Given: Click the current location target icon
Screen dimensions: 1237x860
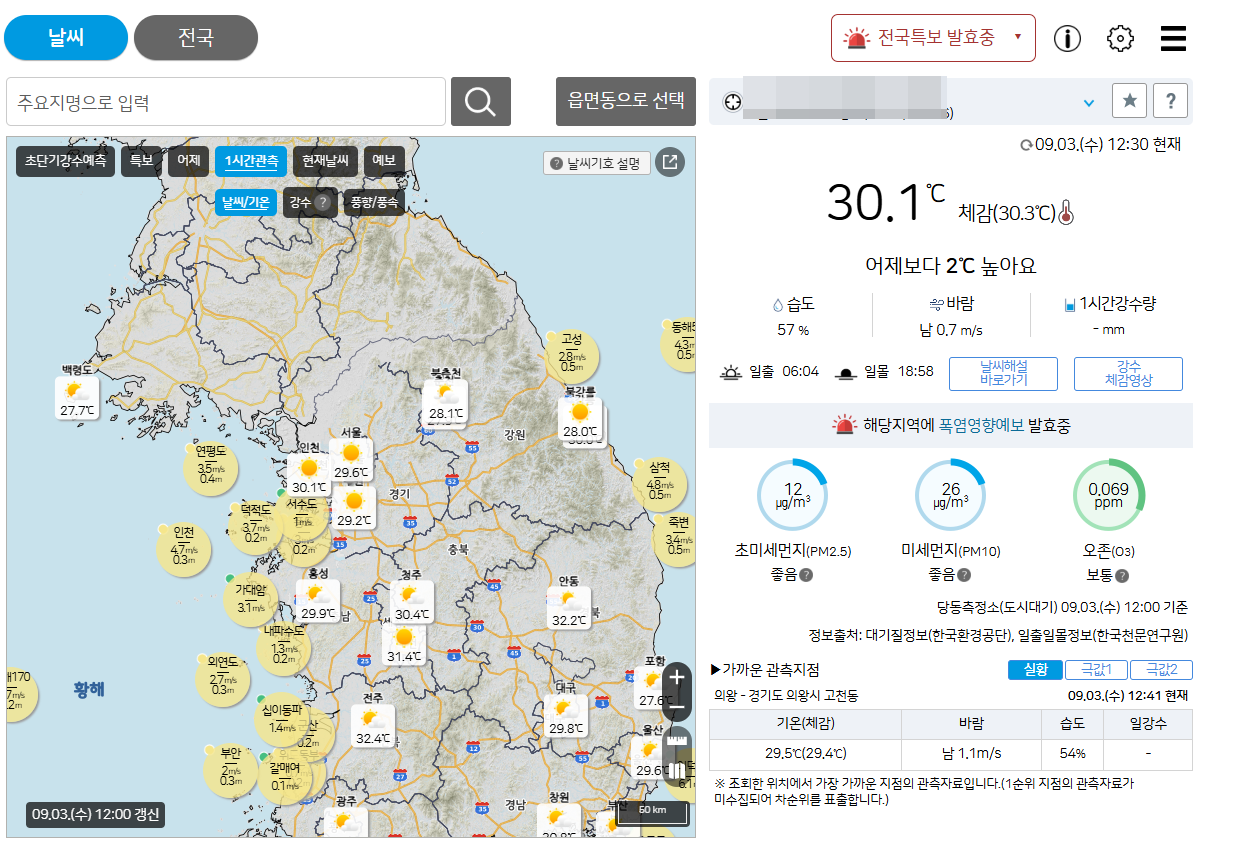Looking at the screenshot, I should 732,101.
